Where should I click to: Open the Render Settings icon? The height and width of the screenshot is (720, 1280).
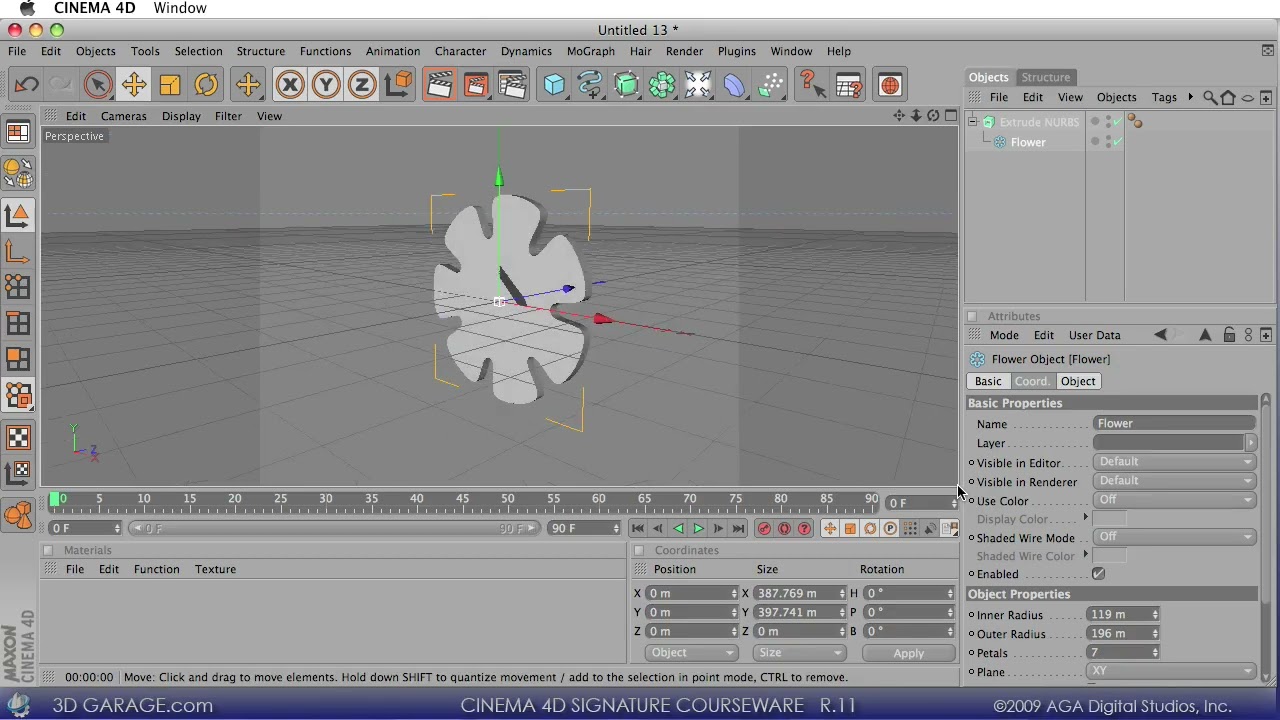click(x=512, y=85)
